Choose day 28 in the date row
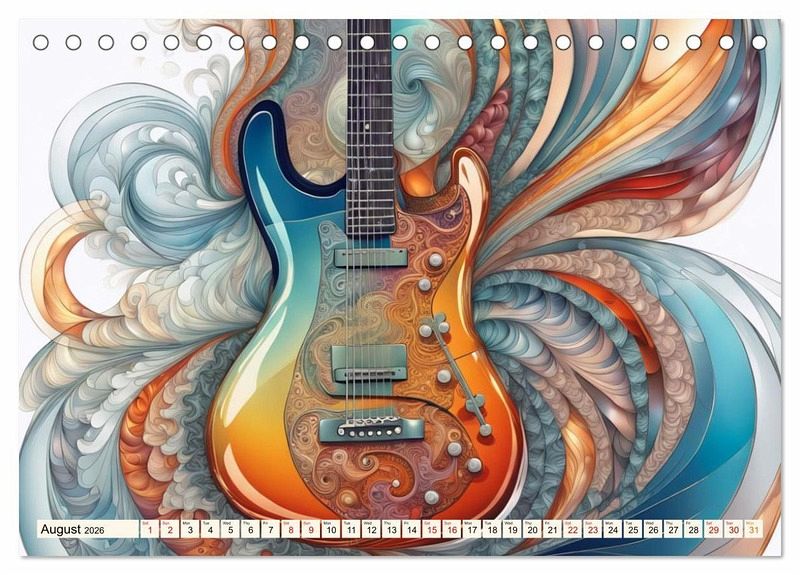This screenshot has height=575, width=800. [x=693, y=529]
